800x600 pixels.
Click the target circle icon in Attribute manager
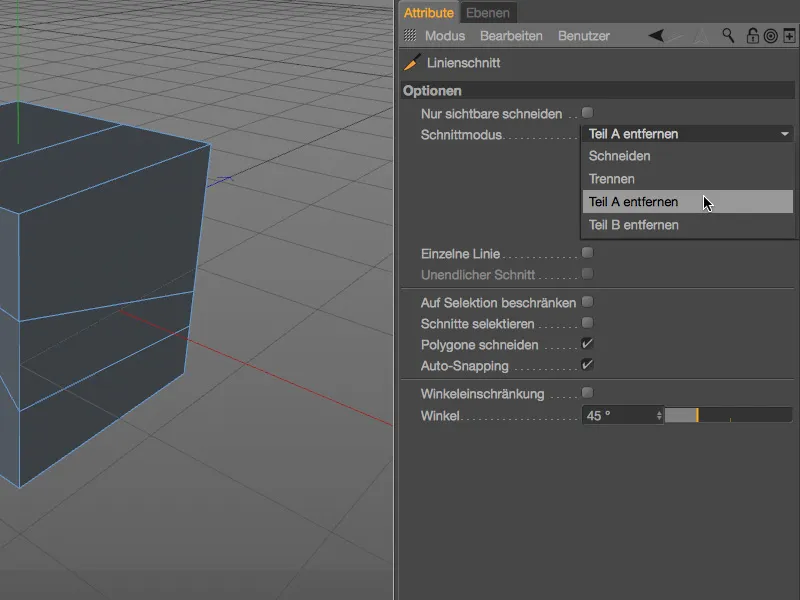tap(771, 36)
